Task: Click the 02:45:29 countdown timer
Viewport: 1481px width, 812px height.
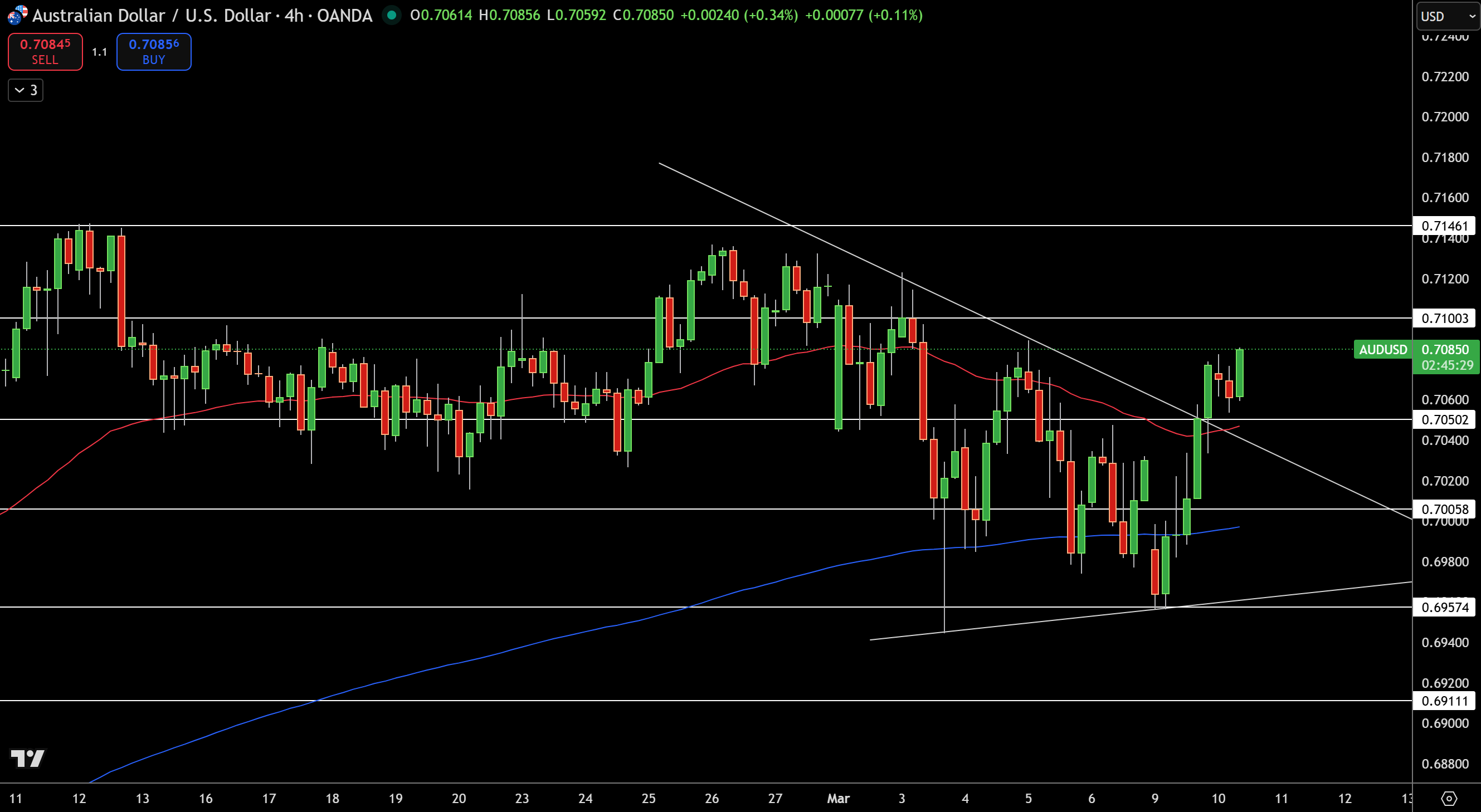Action: pyautogui.click(x=1447, y=365)
